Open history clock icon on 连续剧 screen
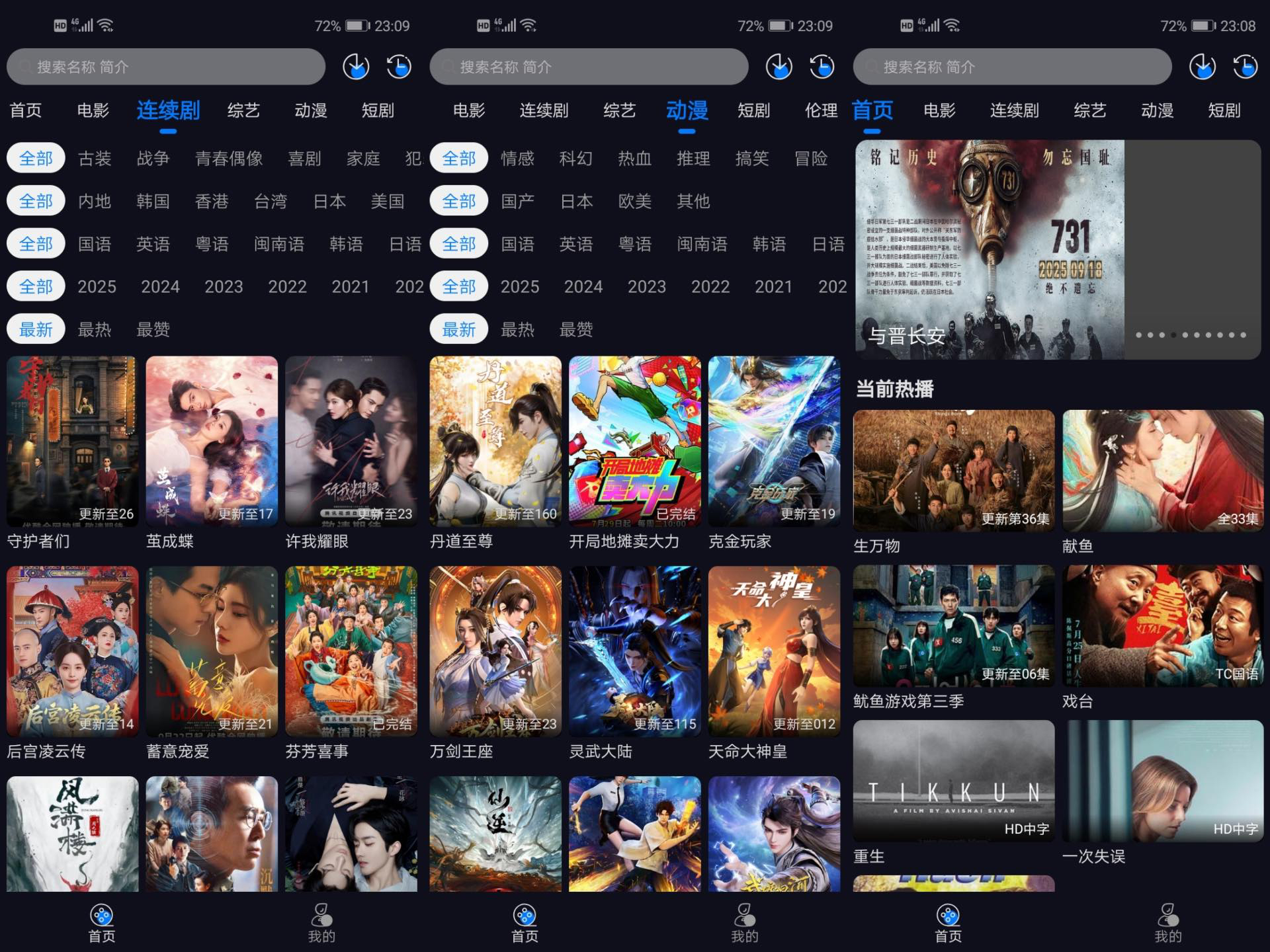The width and height of the screenshot is (1270, 952). coord(399,67)
